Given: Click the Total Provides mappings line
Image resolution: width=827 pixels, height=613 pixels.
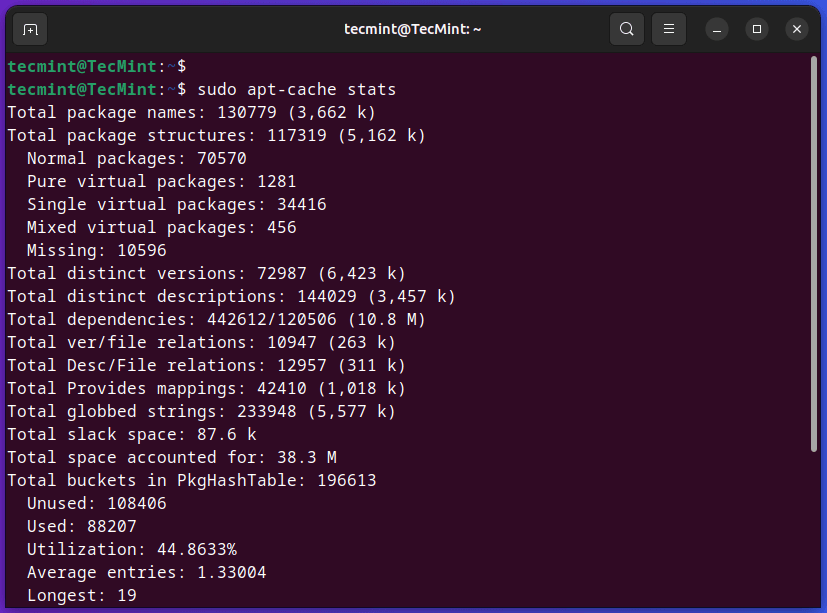Looking at the screenshot, I should click(x=206, y=388).
